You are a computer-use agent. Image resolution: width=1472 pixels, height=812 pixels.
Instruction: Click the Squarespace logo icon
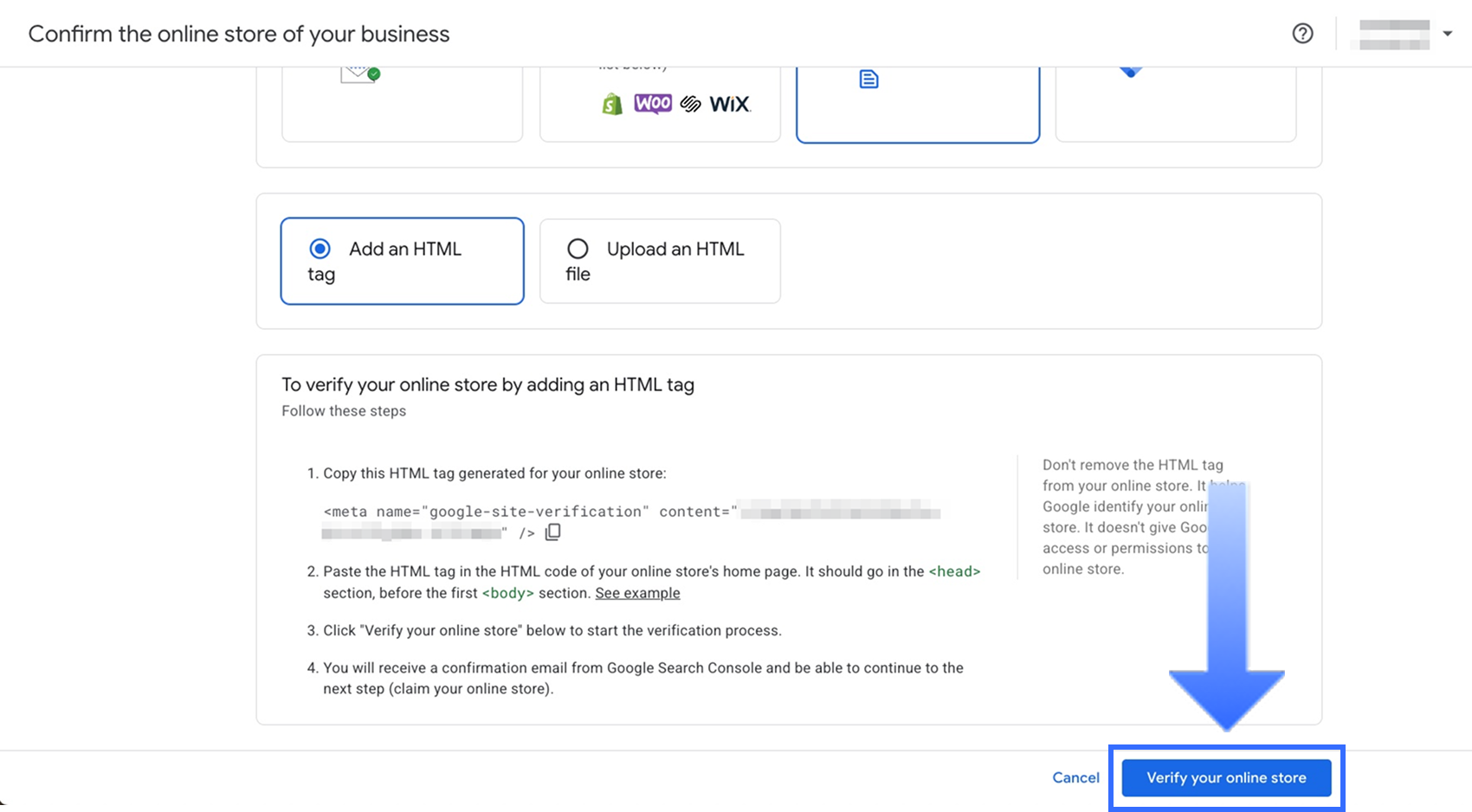pos(690,105)
